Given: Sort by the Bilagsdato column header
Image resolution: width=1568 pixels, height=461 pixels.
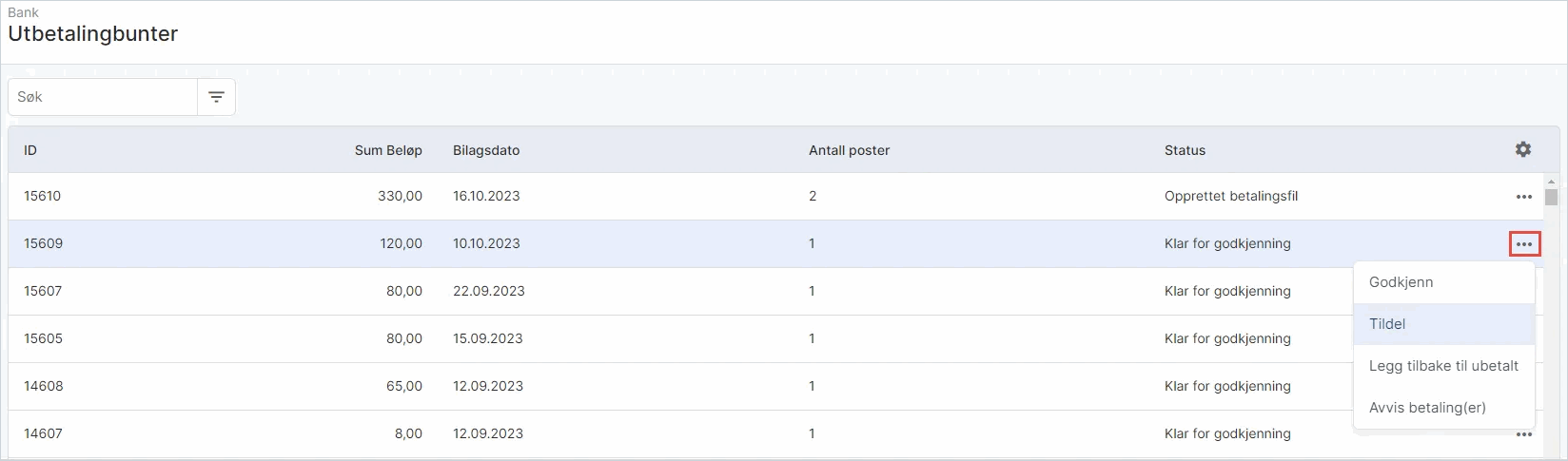Looking at the screenshot, I should click(x=486, y=150).
